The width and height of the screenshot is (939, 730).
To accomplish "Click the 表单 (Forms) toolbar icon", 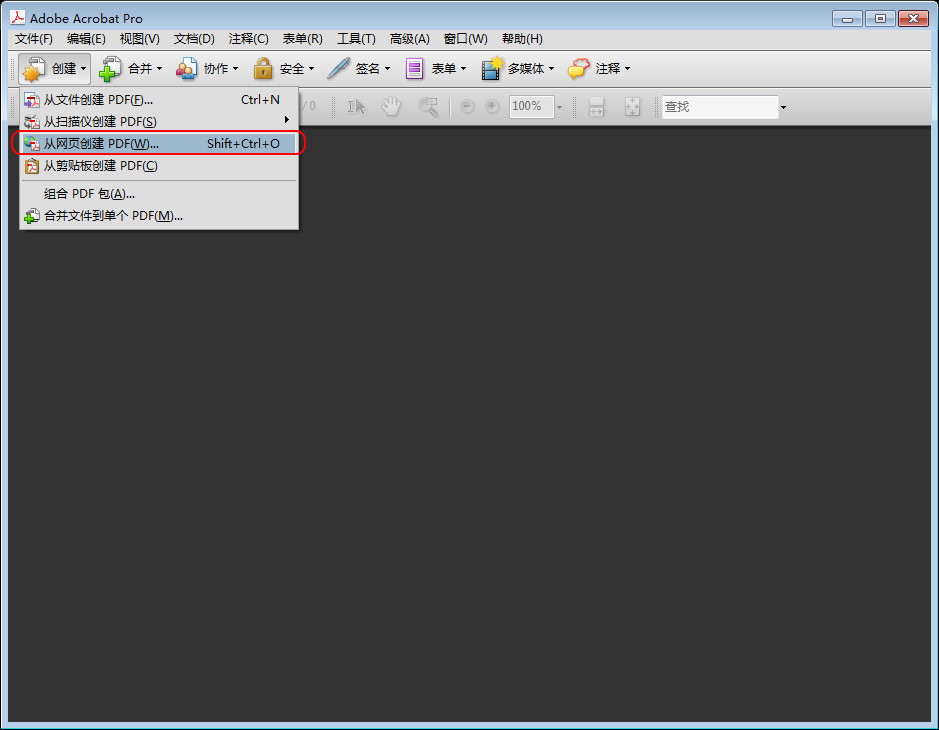I will pos(414,69).
